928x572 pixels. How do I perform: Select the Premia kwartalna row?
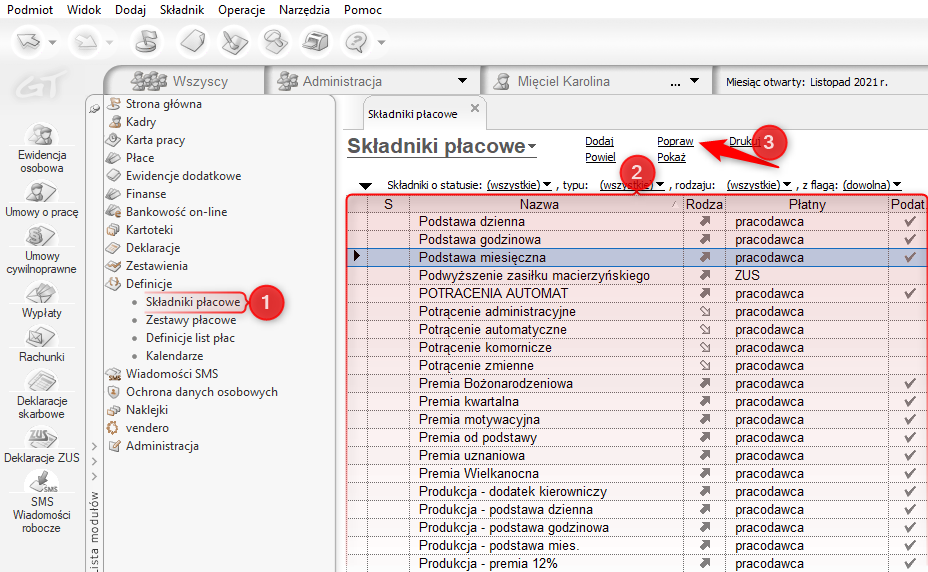636,401
